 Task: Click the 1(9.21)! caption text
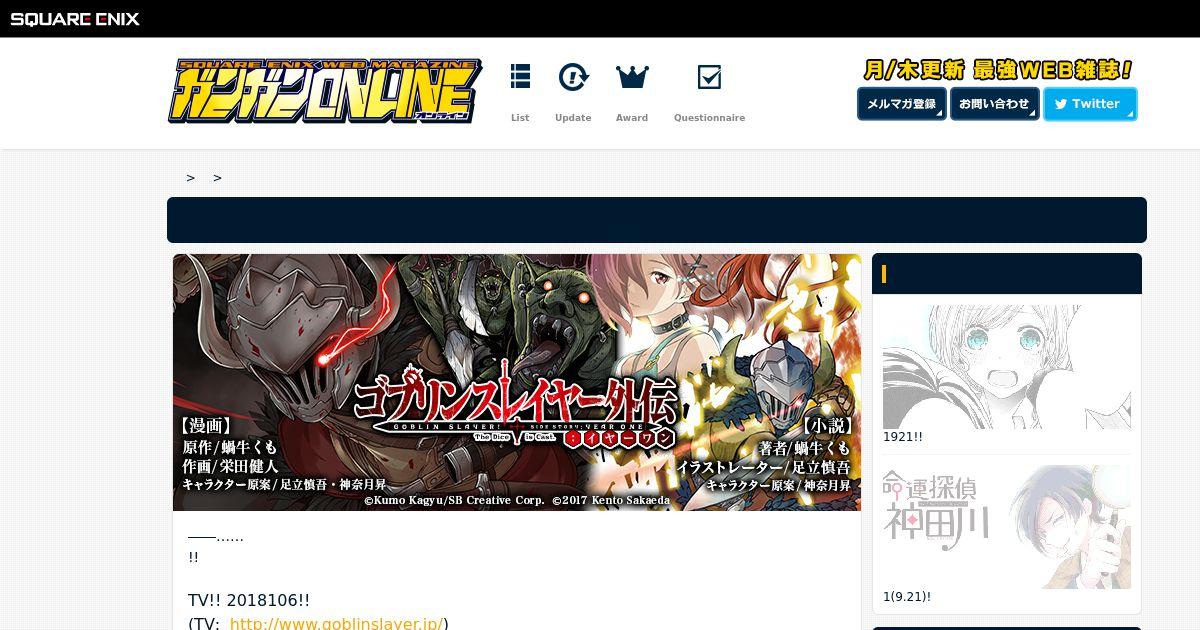pyautogui.click(x=907, y=597)
